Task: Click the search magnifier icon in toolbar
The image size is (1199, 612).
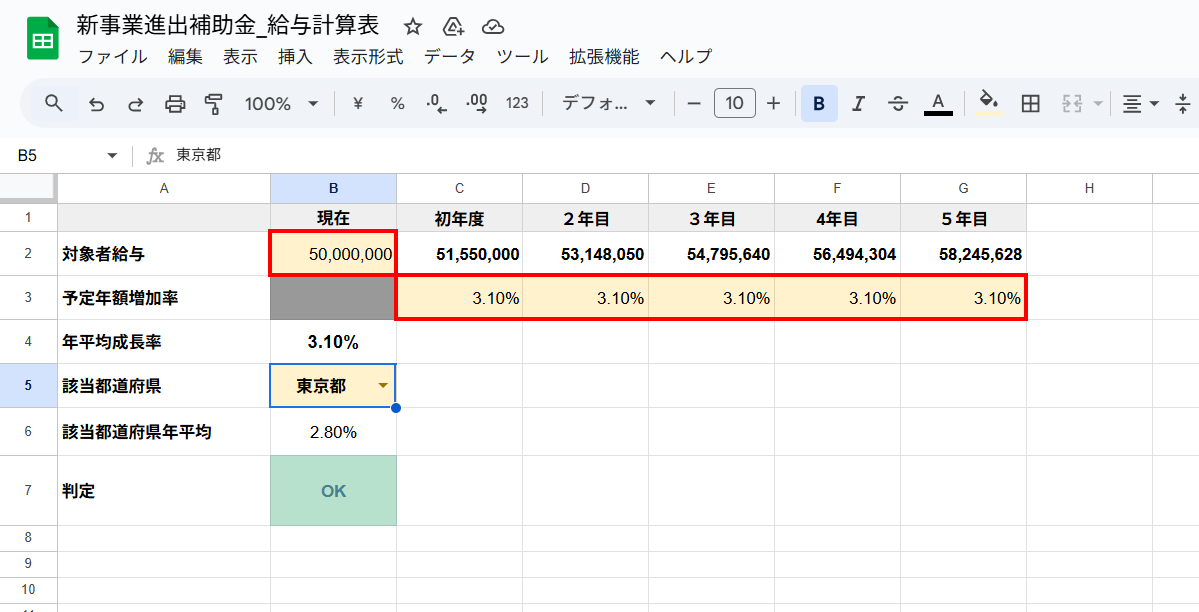Action: 54,103
